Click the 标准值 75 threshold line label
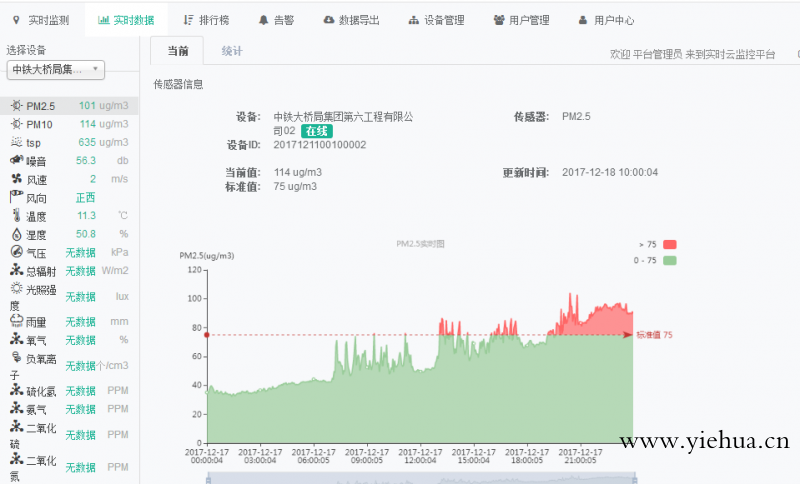 (654, 335)
